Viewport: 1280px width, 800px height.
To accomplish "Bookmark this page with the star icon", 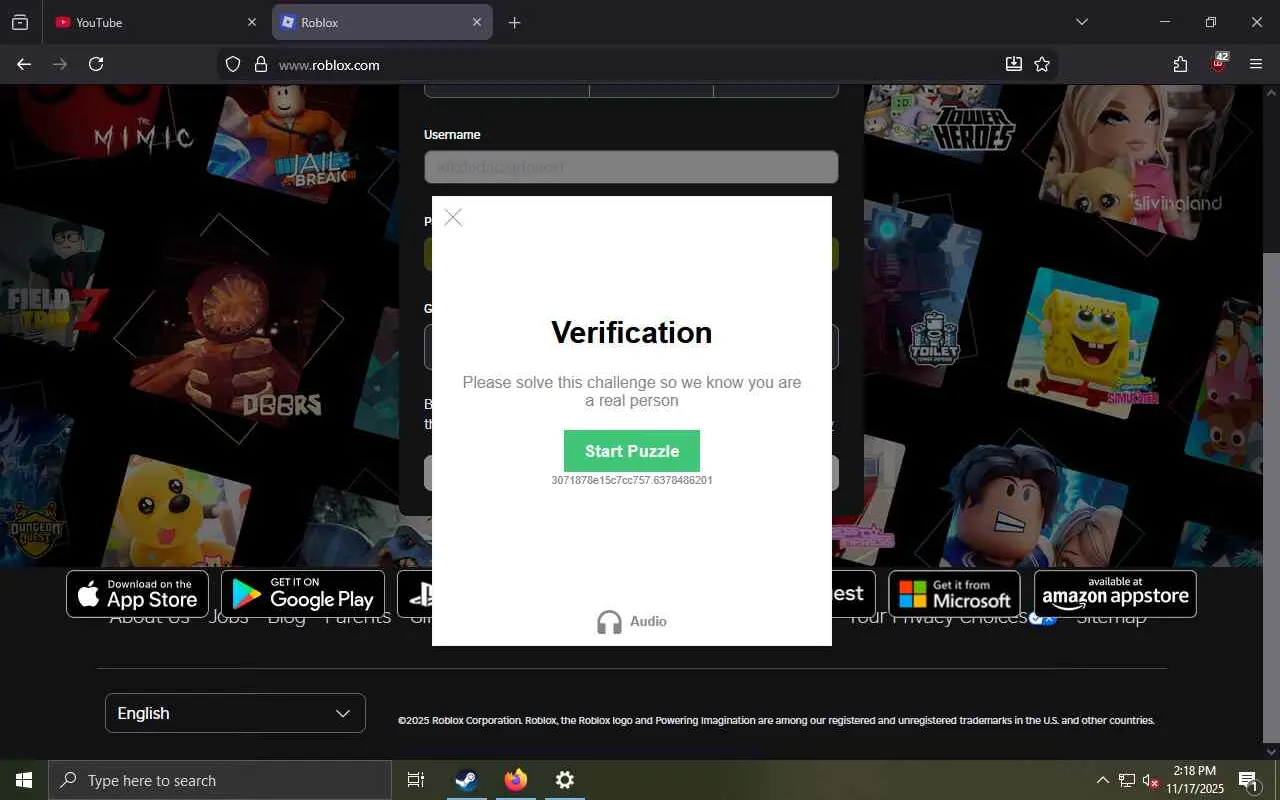I will [1042, 65].
